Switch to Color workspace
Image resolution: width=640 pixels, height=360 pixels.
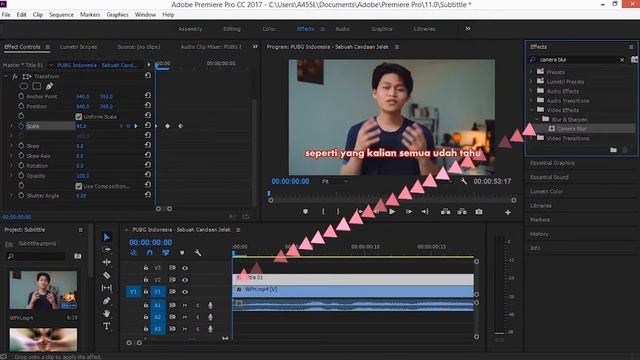tap(269, 29)
